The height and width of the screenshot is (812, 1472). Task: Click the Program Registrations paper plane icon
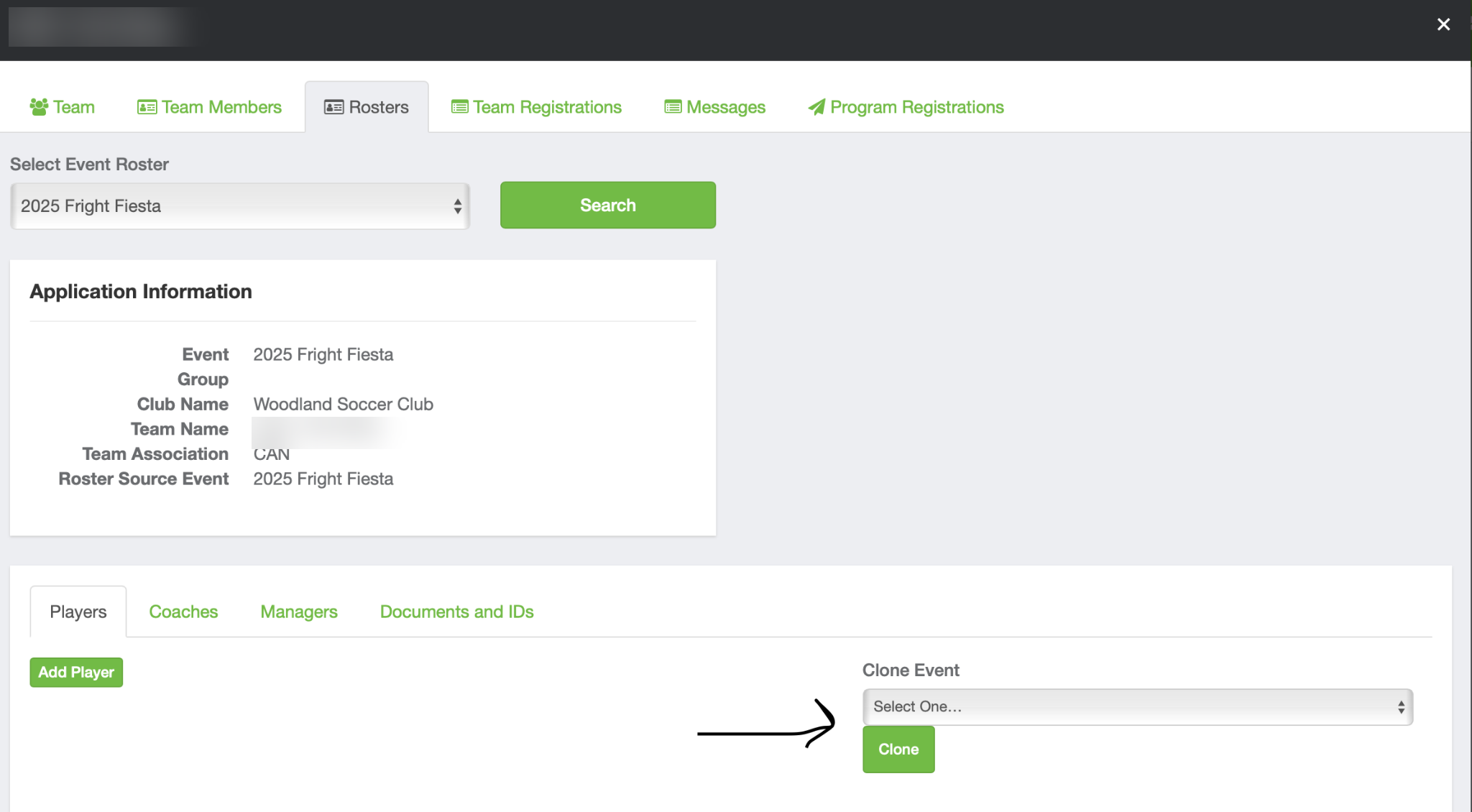(x=816, y=107)
